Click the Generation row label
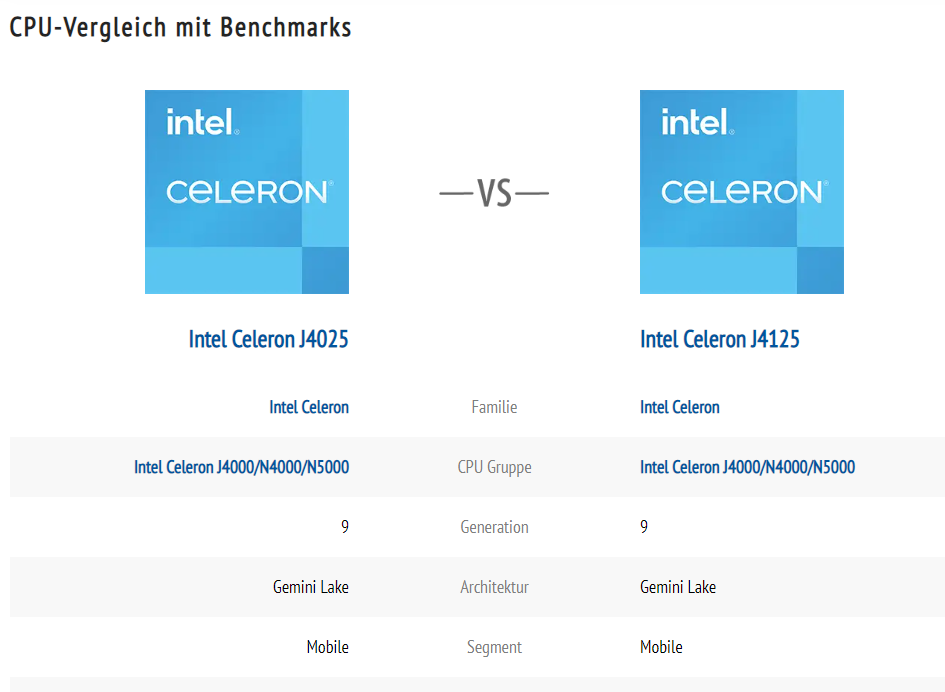 tap(494, 527)
